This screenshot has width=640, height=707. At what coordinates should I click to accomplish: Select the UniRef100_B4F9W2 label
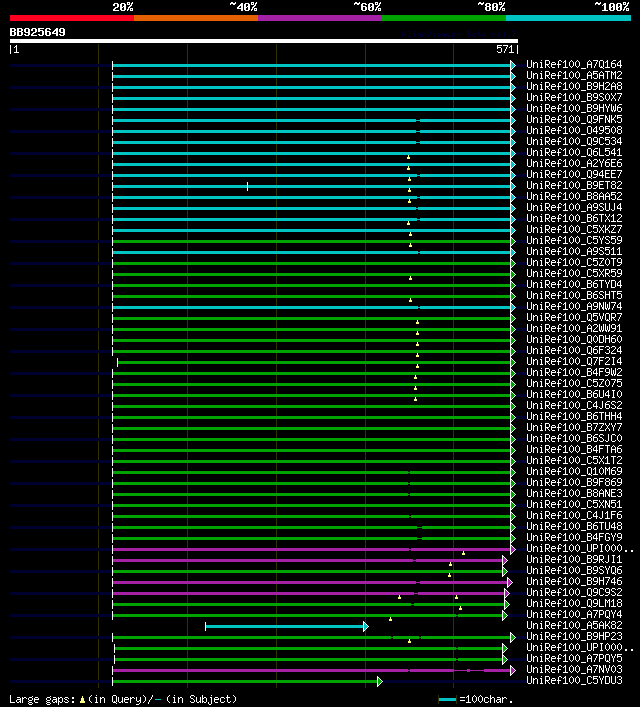574,372
